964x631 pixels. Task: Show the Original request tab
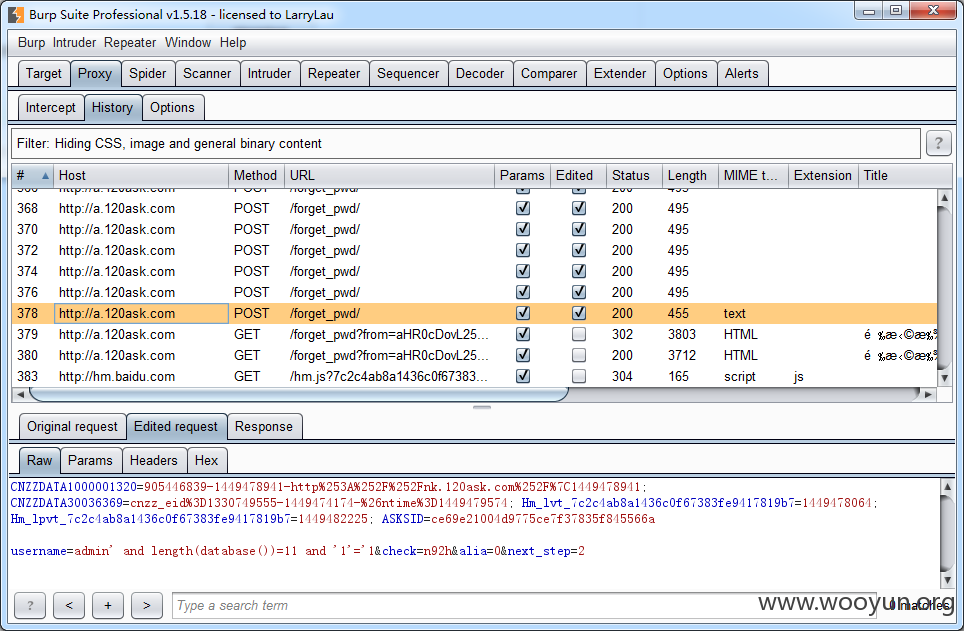pos(72,427)
